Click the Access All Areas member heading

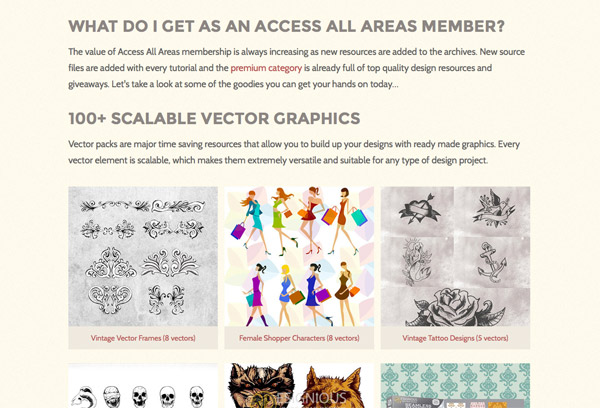(287, 26)
